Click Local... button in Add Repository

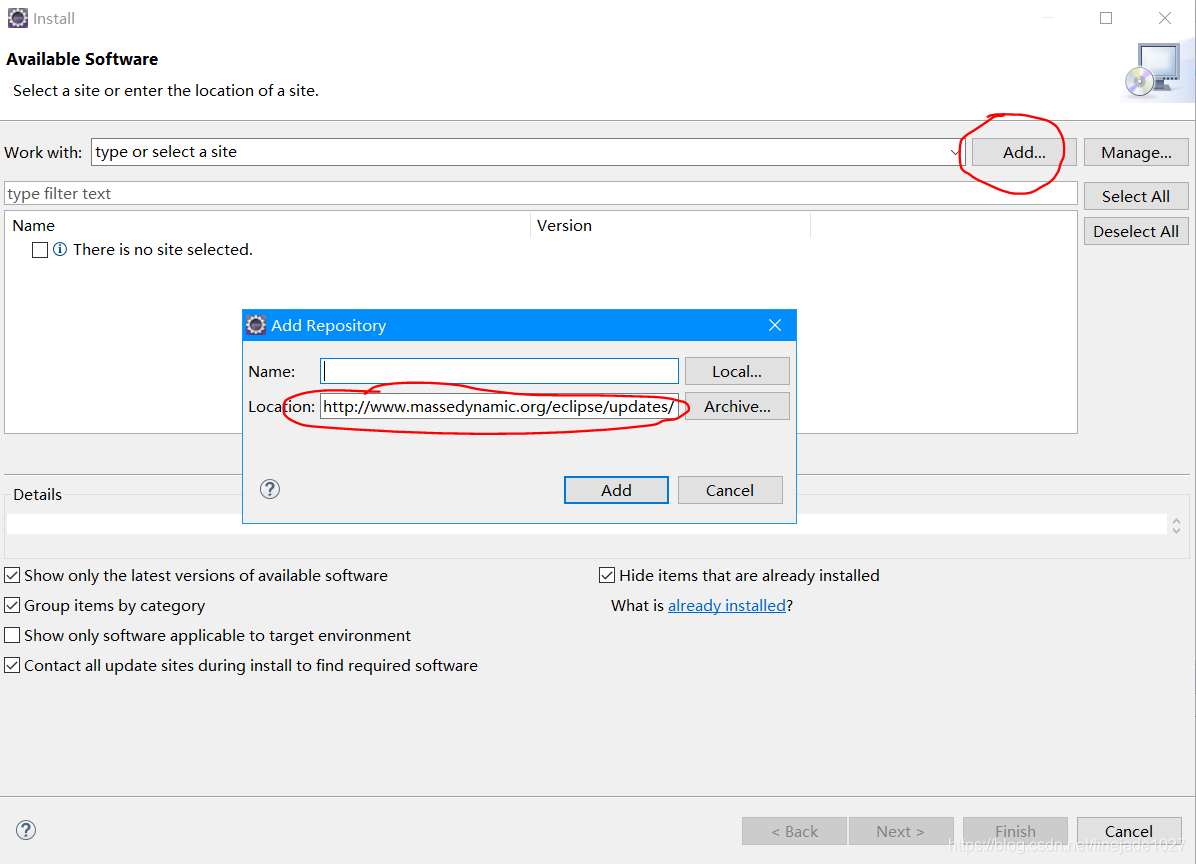737,371
